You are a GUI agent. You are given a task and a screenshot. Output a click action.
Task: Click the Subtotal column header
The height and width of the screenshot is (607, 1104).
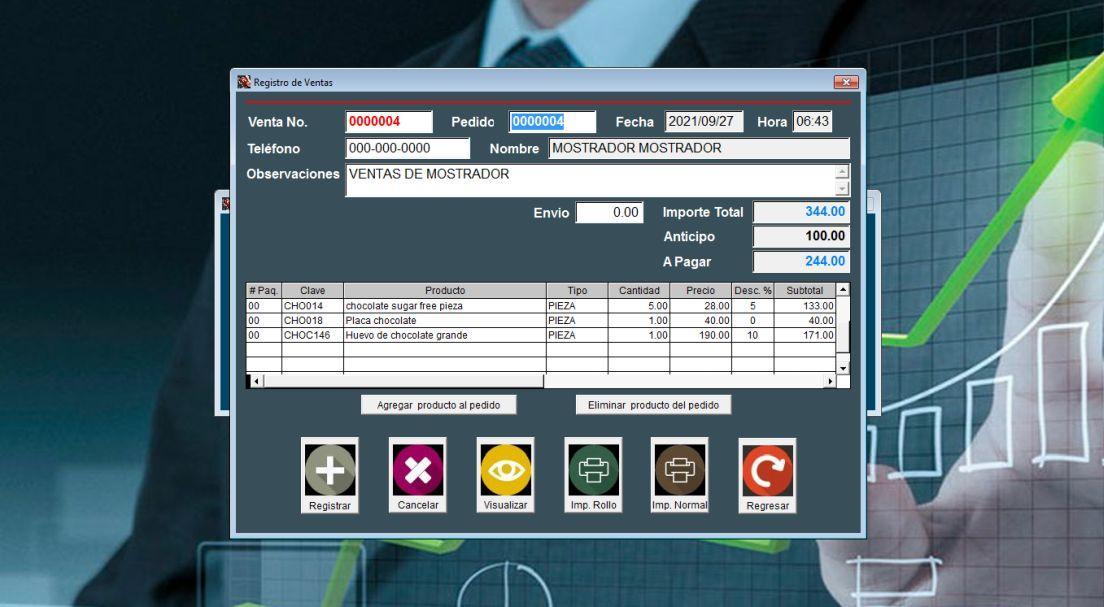[x=805, y=290]
